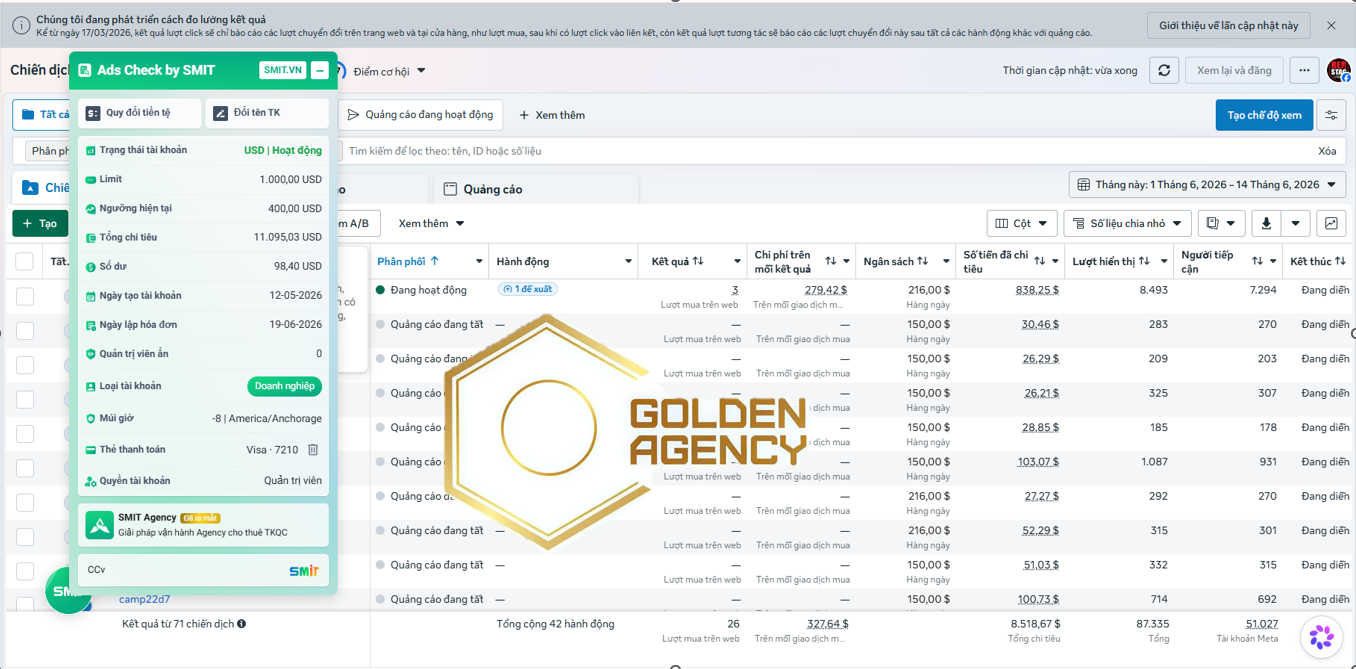The image size is (1356, 669).
Task: Sort by the Kết thúc column arrows
Action: point(1340,262)
